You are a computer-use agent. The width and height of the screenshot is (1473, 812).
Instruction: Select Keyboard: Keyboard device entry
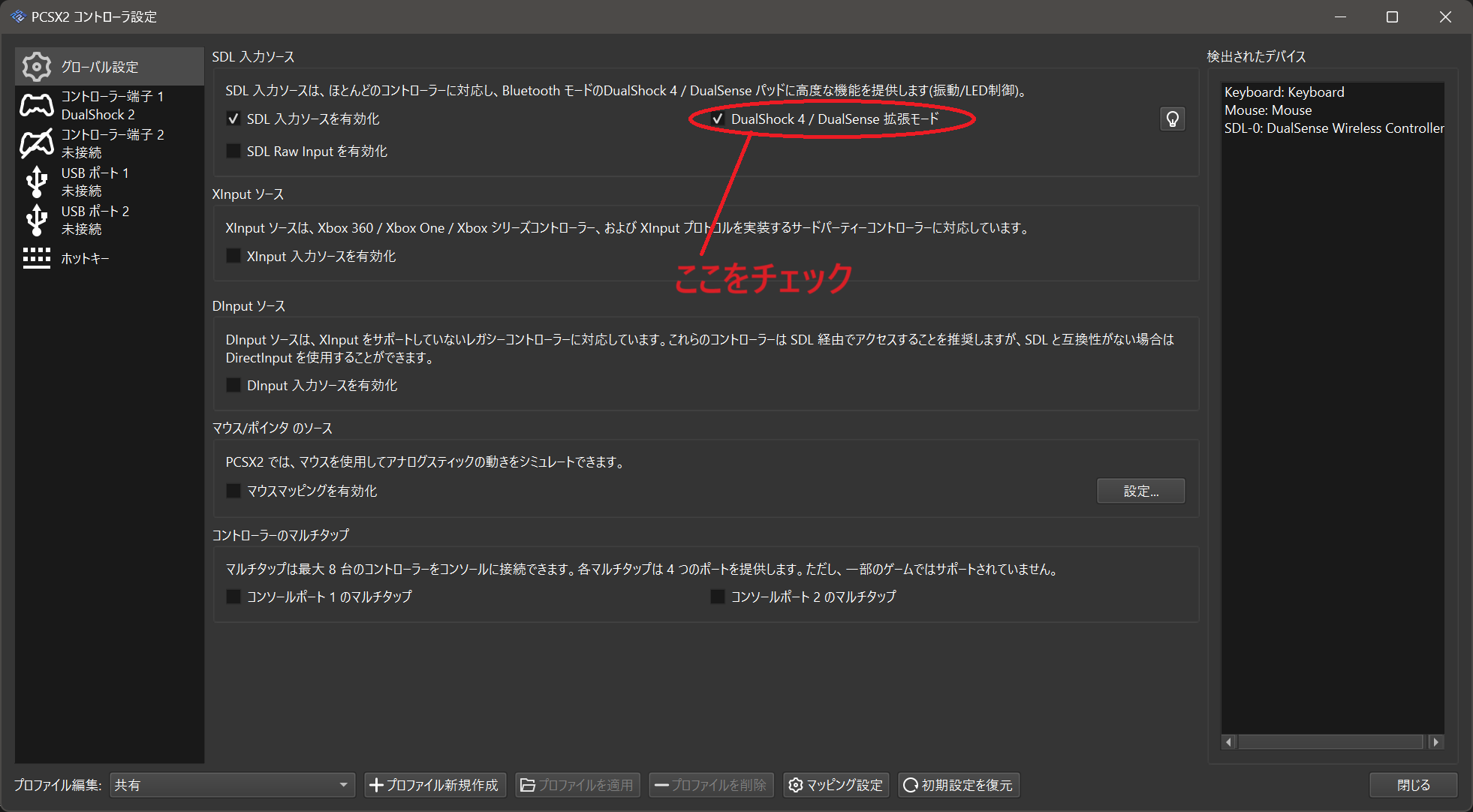coord(1285,92)
